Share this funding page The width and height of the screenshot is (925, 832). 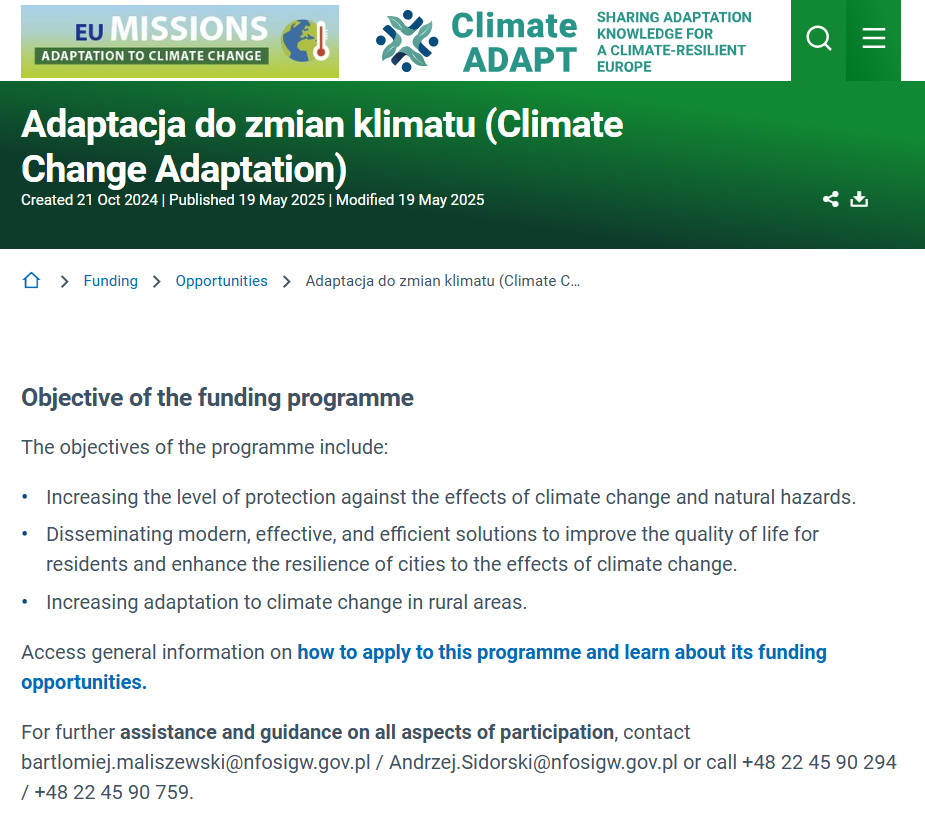(830, 199)
